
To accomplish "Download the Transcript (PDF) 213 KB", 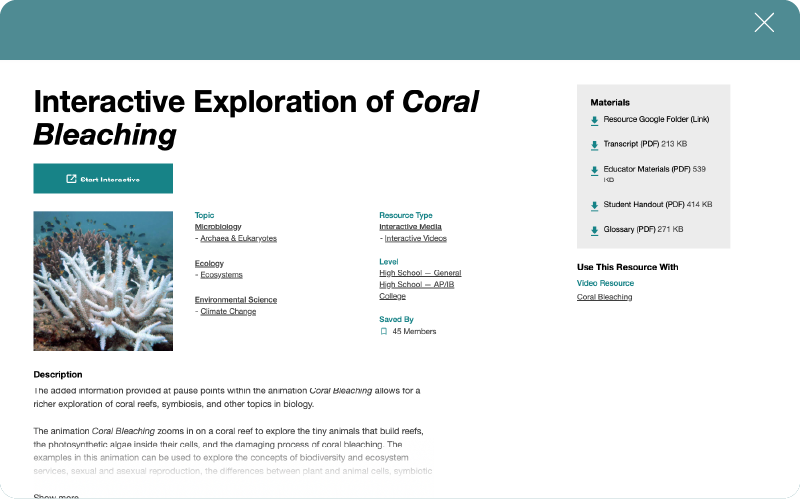I will pyautogui.click(x=645, y=144).
